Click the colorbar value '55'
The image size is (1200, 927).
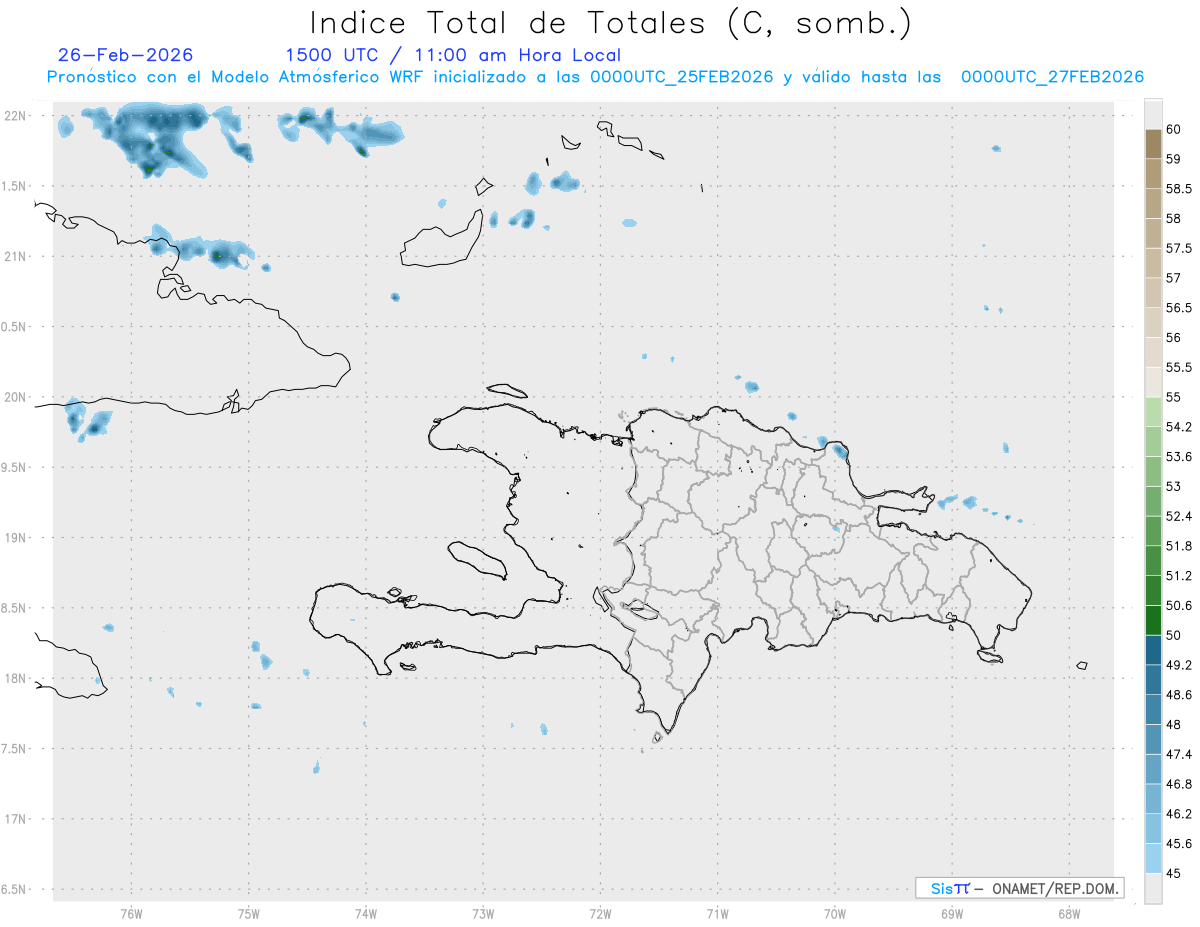point(1173,397)
